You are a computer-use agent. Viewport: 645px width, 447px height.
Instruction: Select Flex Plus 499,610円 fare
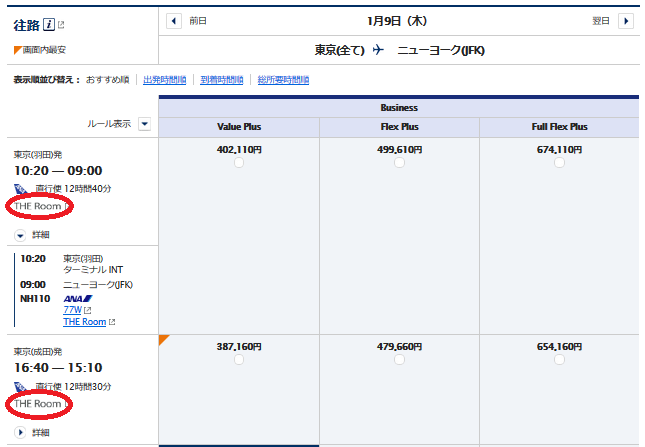pos(399,163)
